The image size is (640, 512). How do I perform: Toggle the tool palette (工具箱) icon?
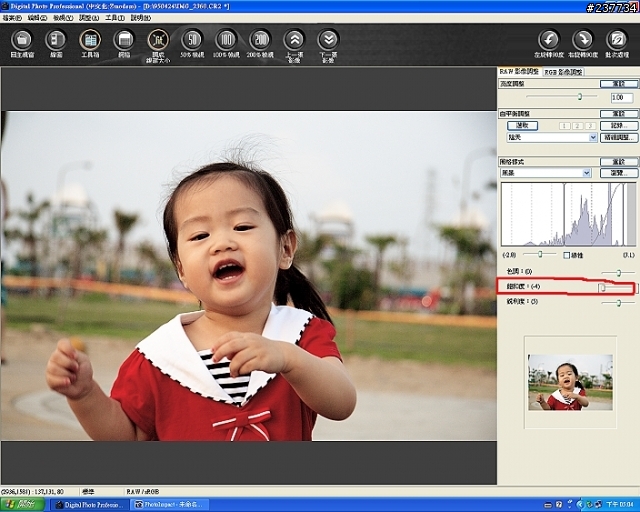[x=90, y=40]
